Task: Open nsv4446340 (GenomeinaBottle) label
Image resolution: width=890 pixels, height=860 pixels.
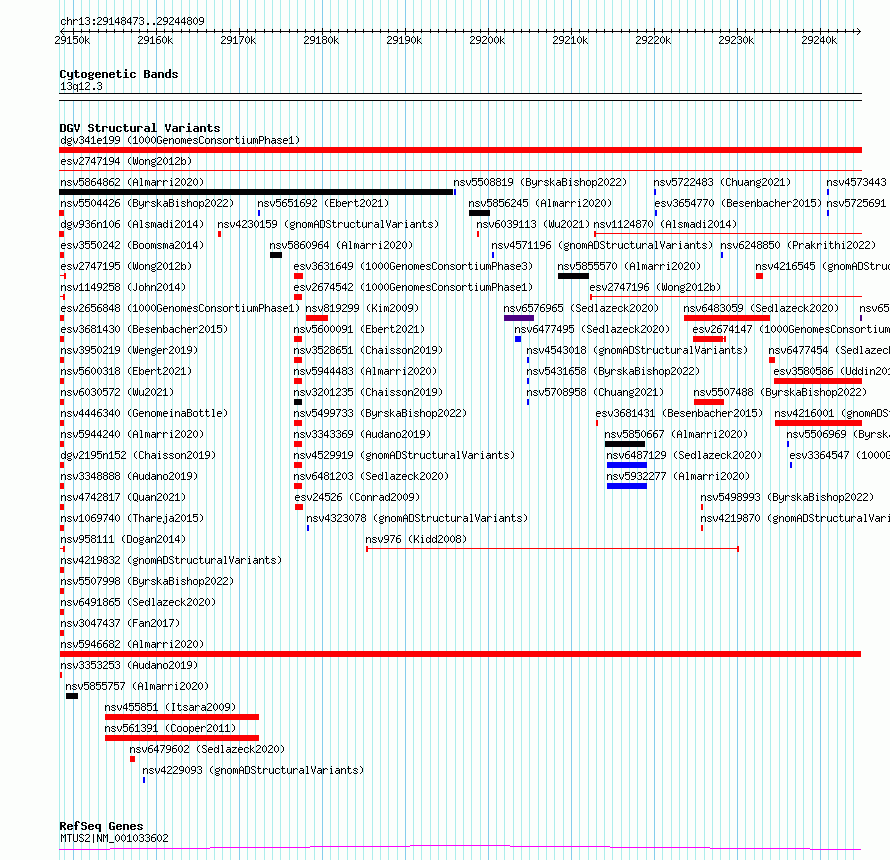Action: [144, 413]
